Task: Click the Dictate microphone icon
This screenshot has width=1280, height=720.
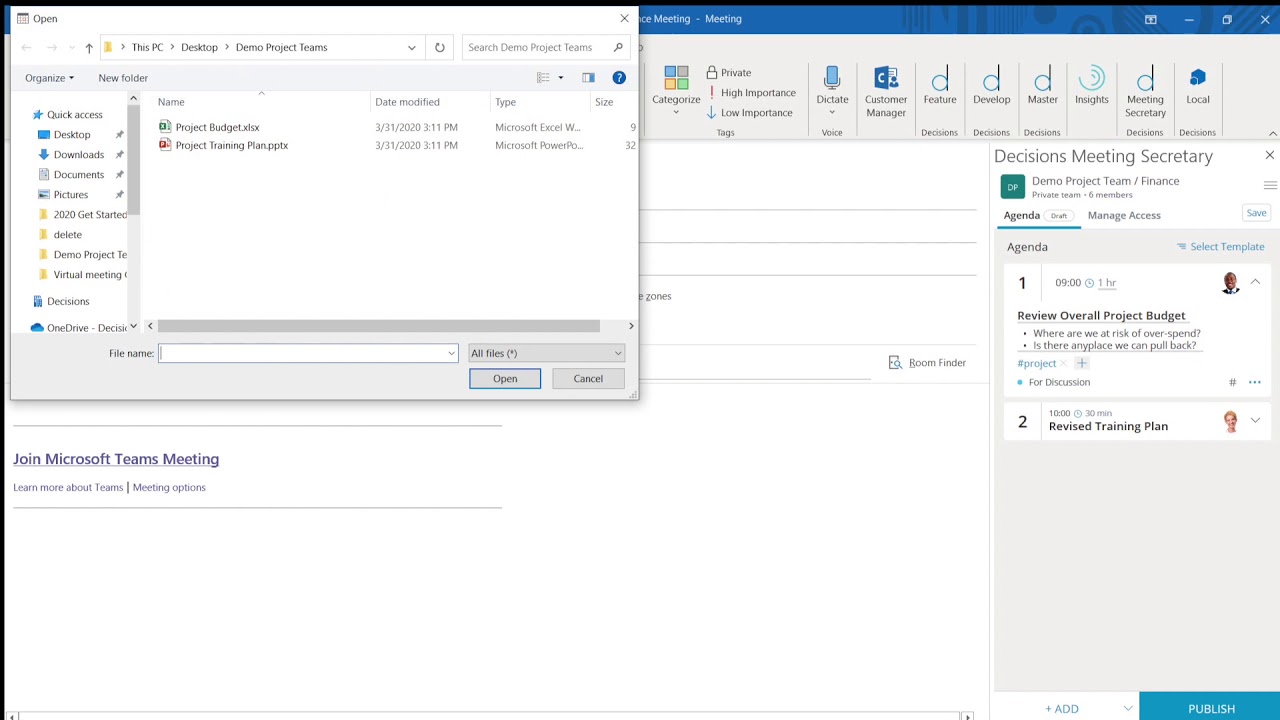Action: [832, 79]
